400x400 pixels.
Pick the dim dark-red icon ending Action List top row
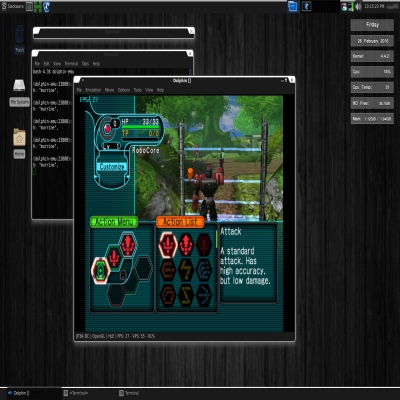pyautogui.click(x=204, y=245)
